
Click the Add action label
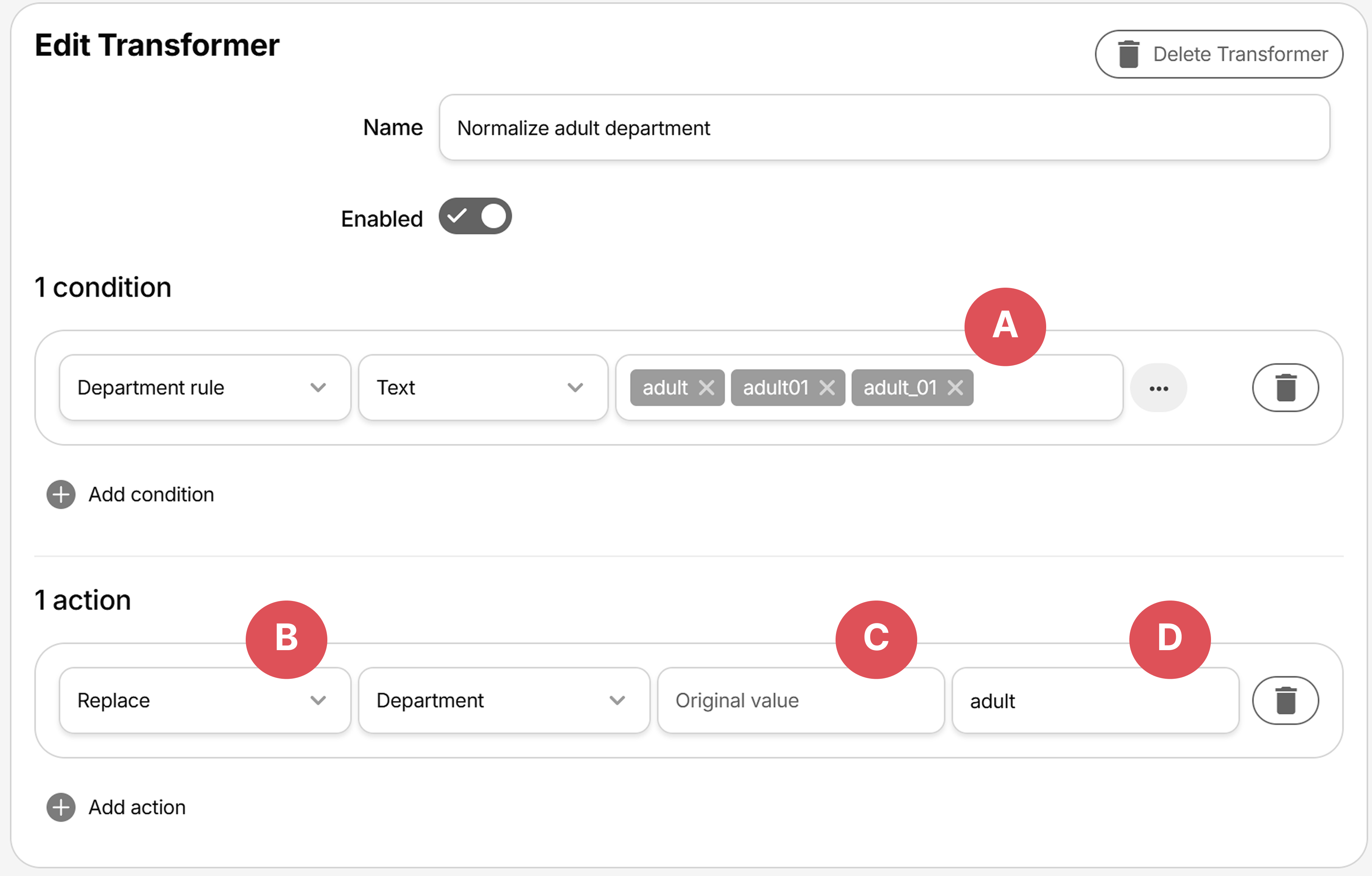point(137,808)
